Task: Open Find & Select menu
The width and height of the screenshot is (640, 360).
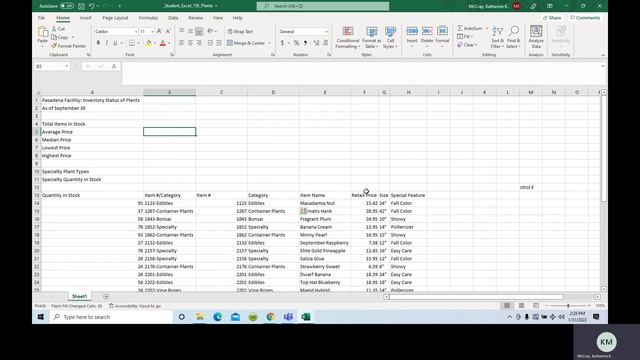Action: pyautogui.click(x=513, y=37)
